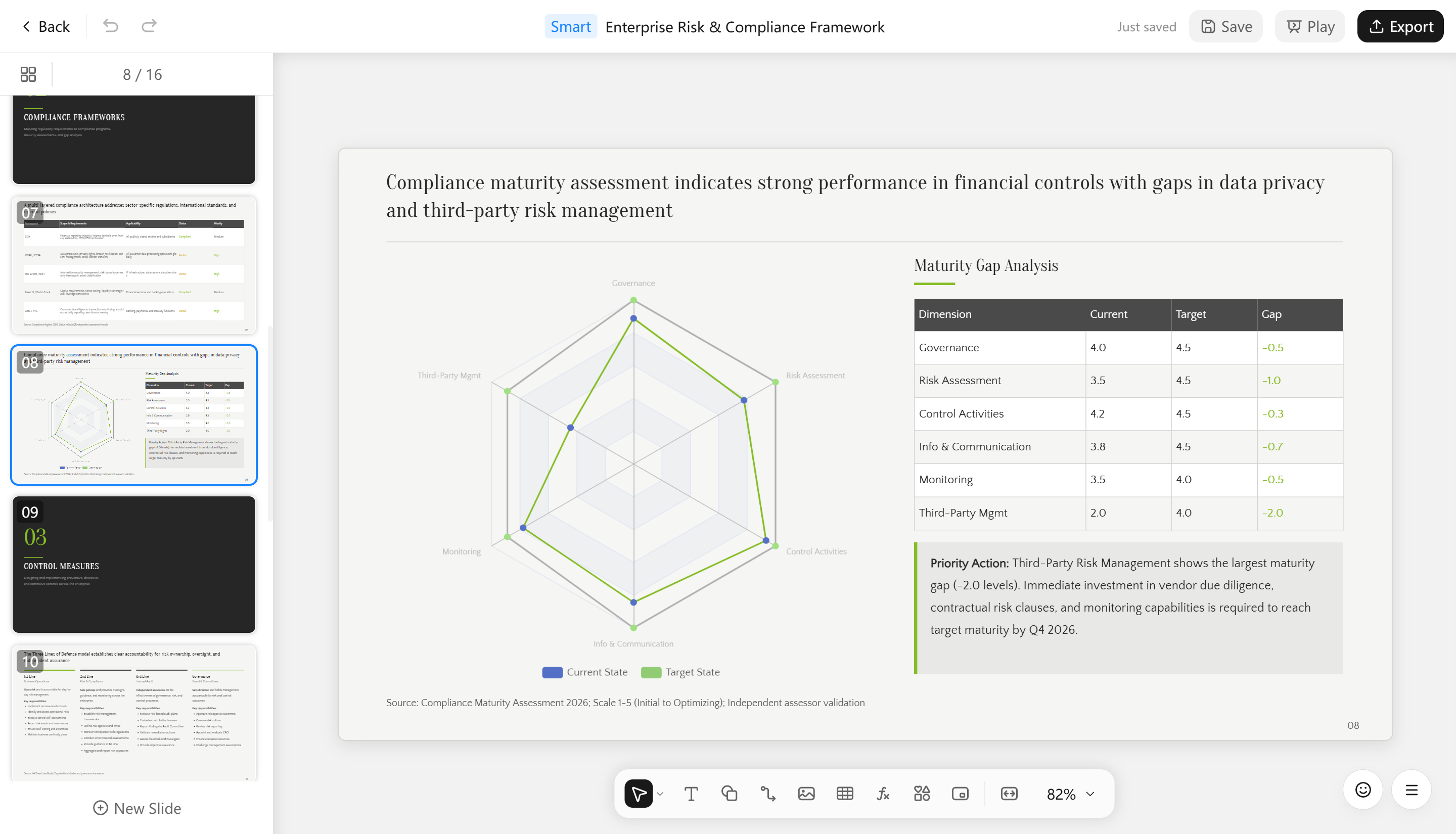Click the Just saved status text
This screenshot has height=834, width=1456.
[1146, 27]
